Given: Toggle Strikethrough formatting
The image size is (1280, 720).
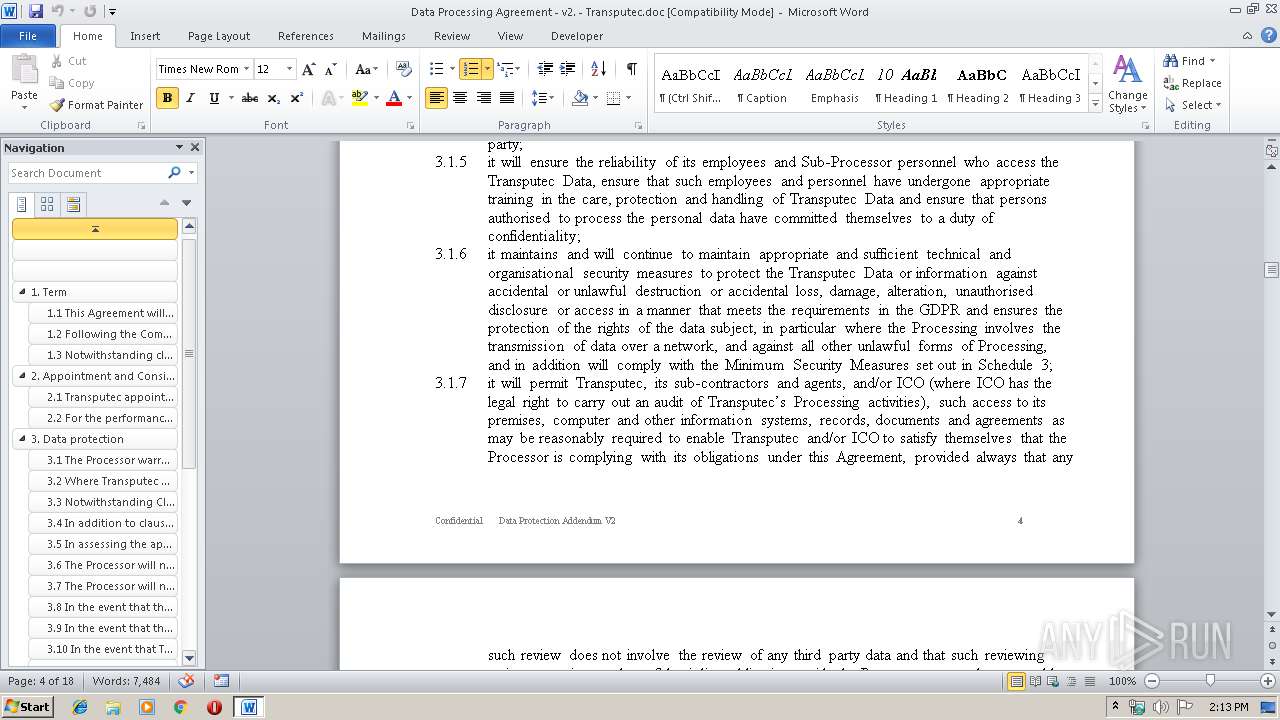Looking at the screenshot, I should pyautogui.click(x=250, y=98).
